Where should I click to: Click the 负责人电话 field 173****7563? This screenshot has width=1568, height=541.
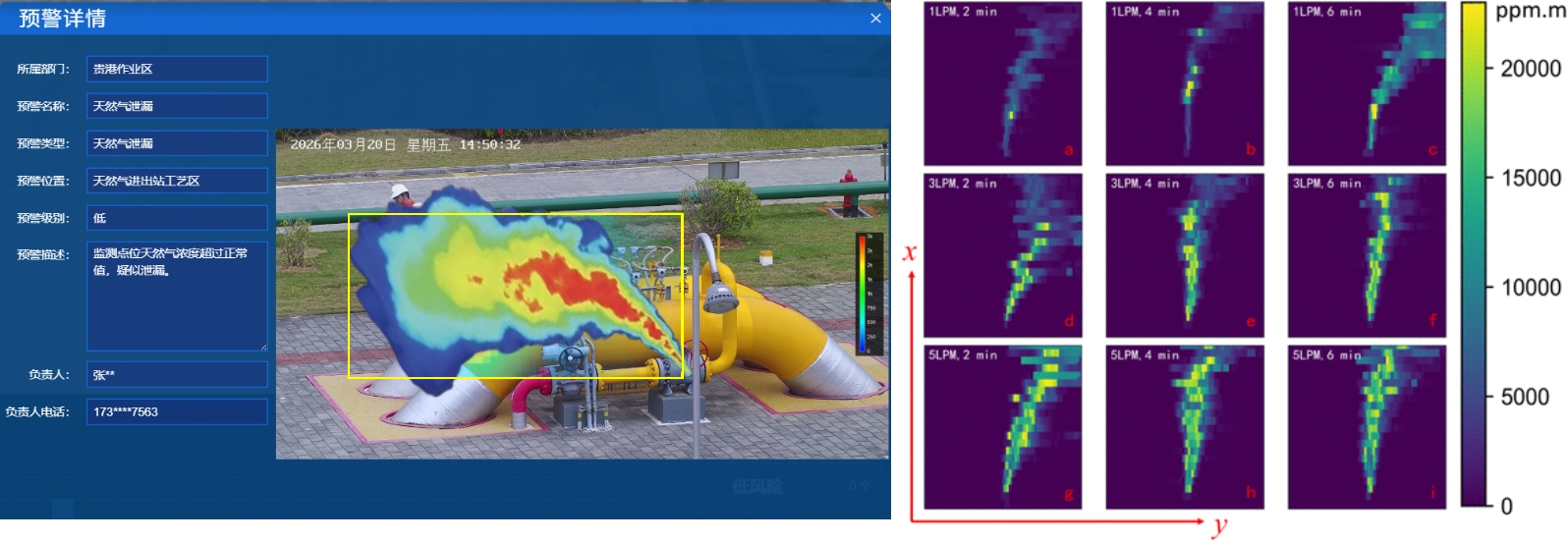tap(177, 411)
